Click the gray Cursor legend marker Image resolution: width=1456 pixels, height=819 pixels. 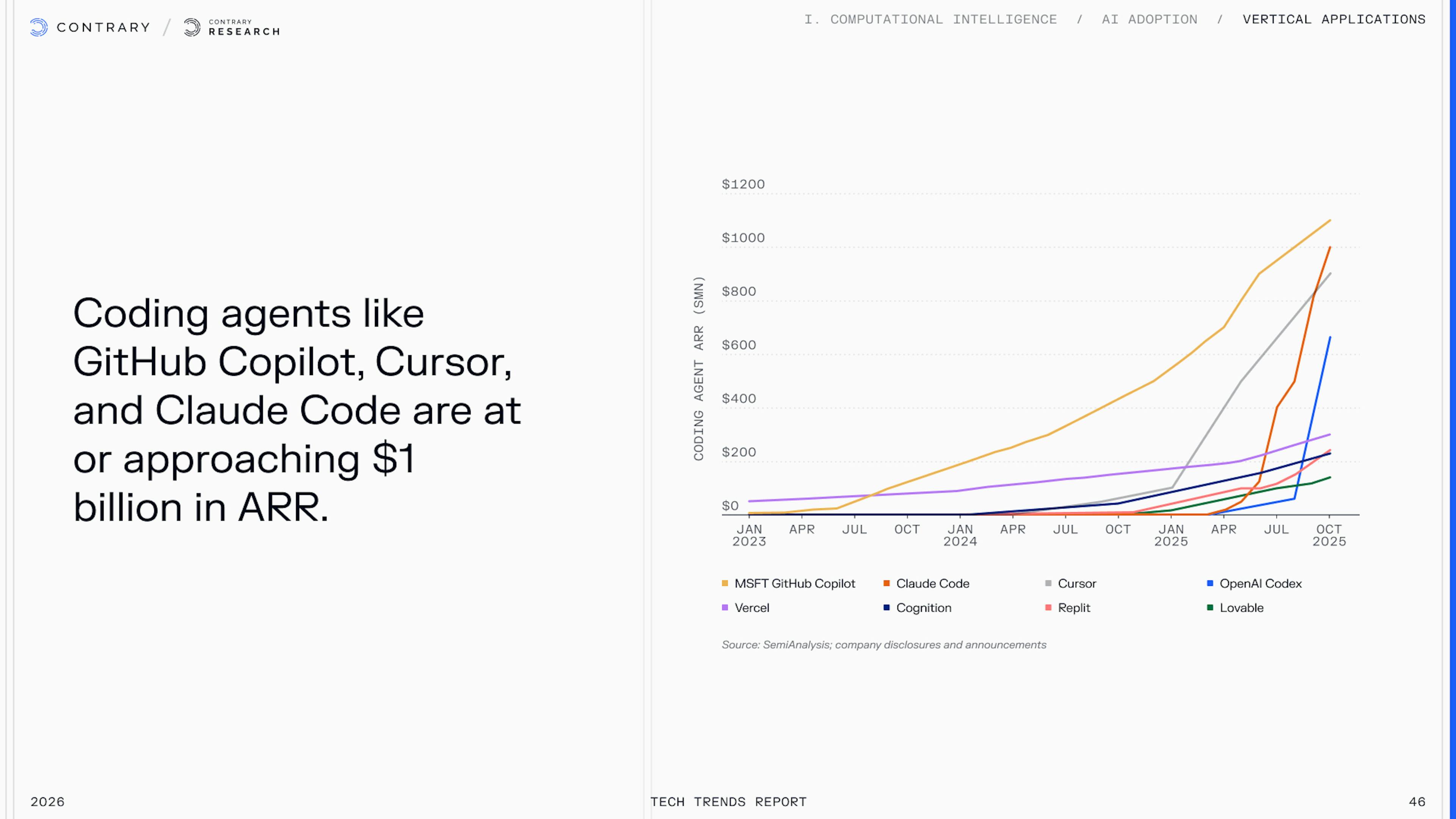pyautogui.click(x=1048, y=583)
